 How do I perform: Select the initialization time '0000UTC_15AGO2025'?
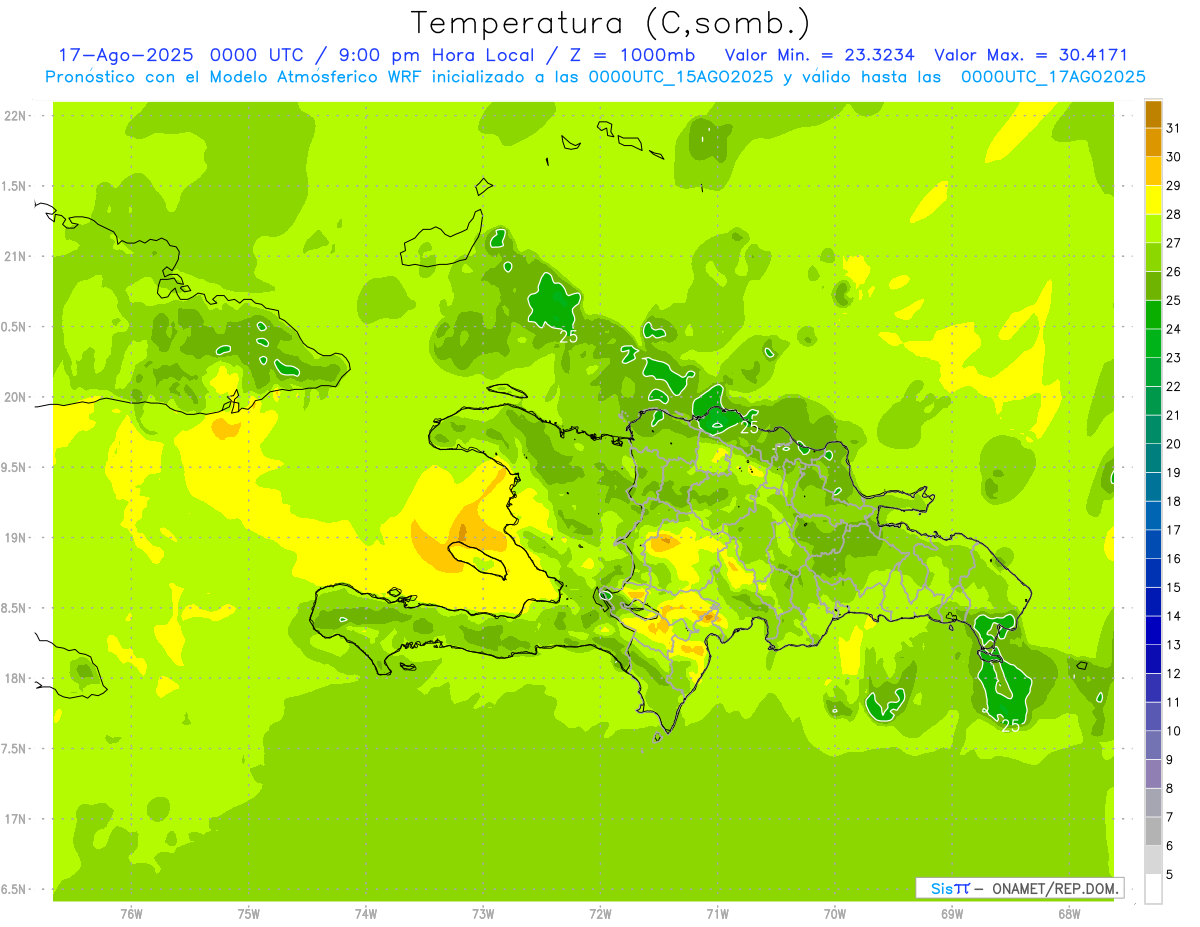pos(681,77)
